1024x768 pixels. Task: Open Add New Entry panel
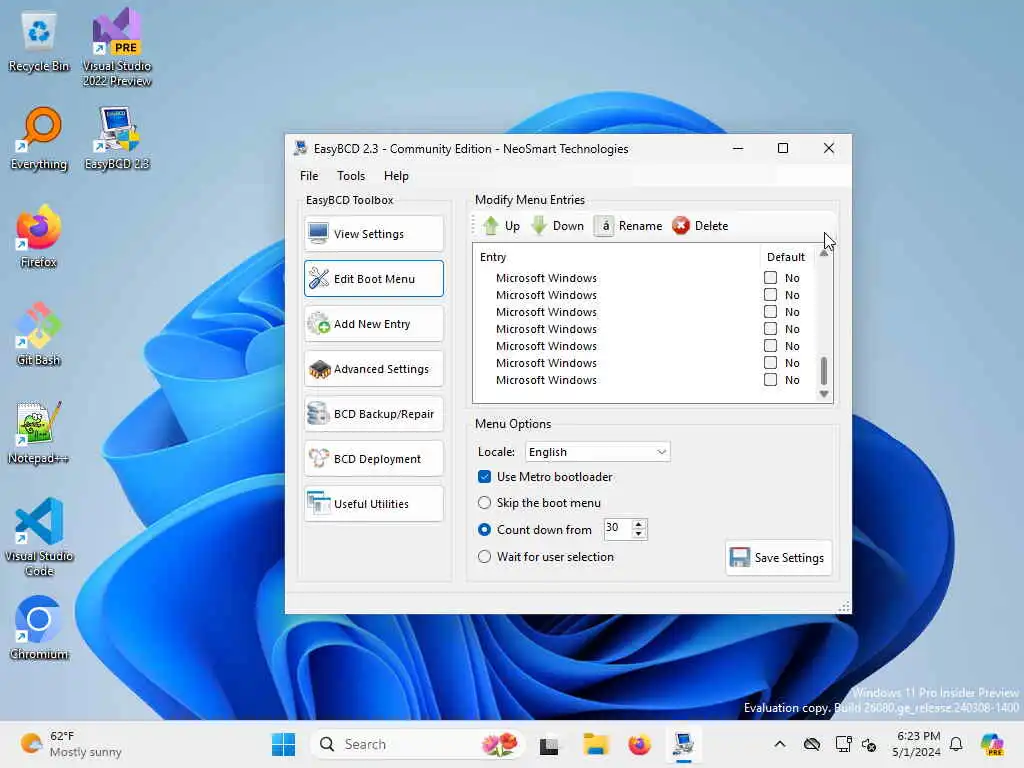[x=374, y=324]
